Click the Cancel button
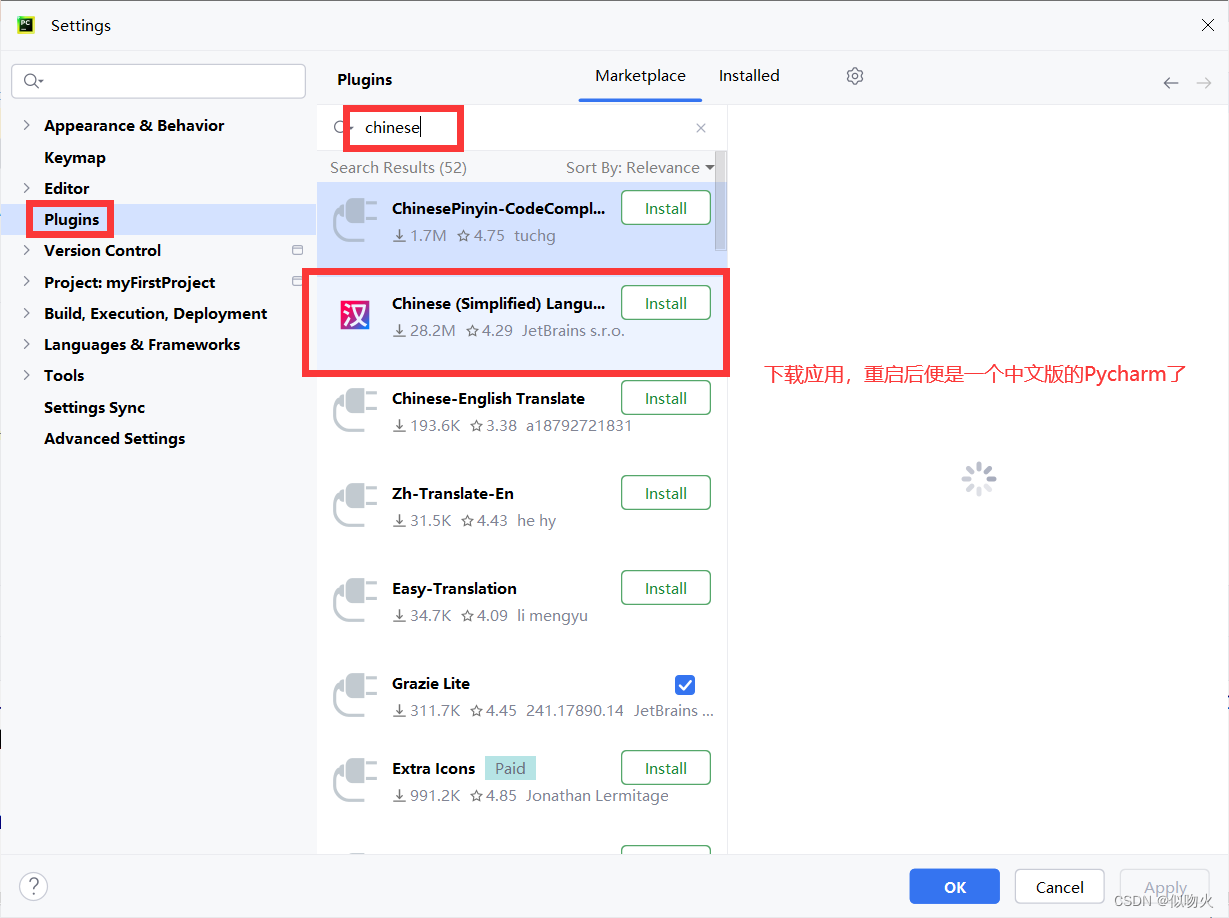The height and width of the screenshot is (918, 1229). [x=1060, y=887]
